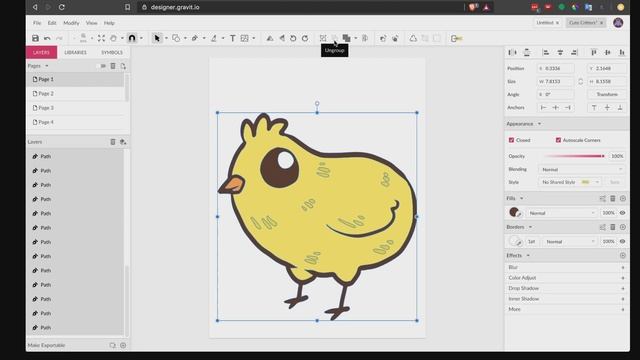This screenshot has width=640, height=360.
Task: Add Make Exportable plus icon
Action: coord(123,345)
